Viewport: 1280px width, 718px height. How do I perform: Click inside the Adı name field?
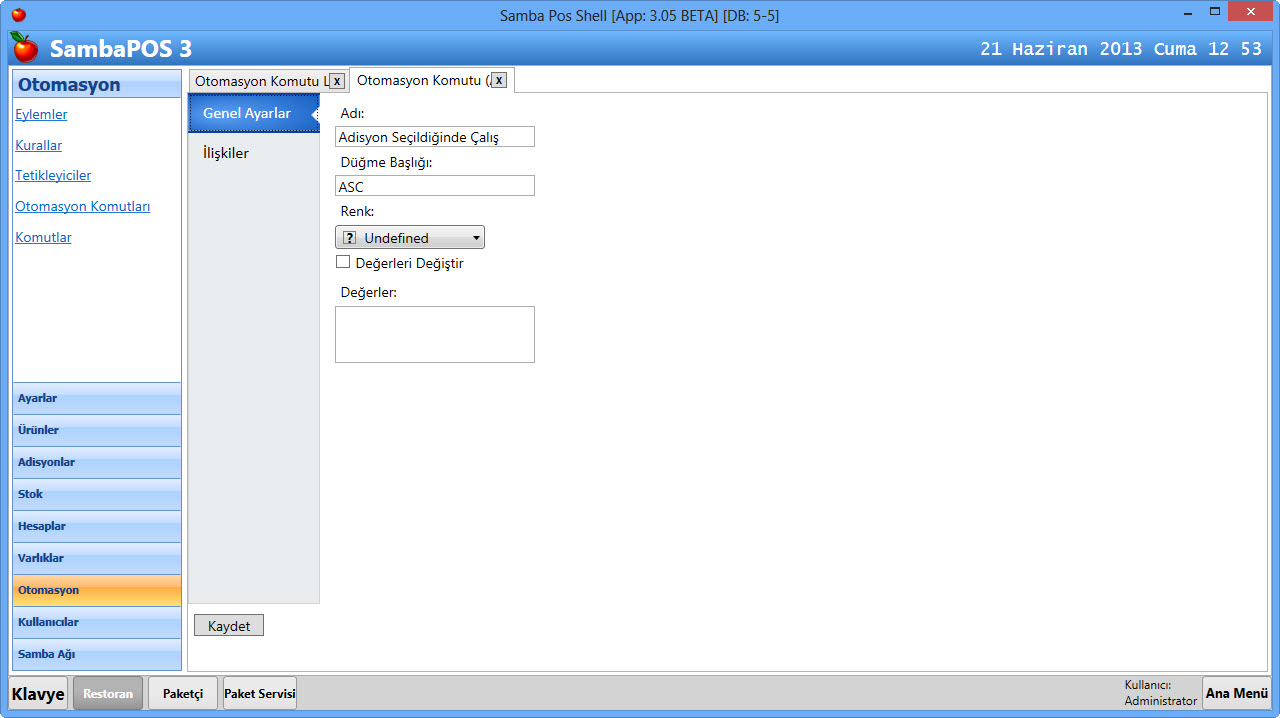[x=435, y=136]
